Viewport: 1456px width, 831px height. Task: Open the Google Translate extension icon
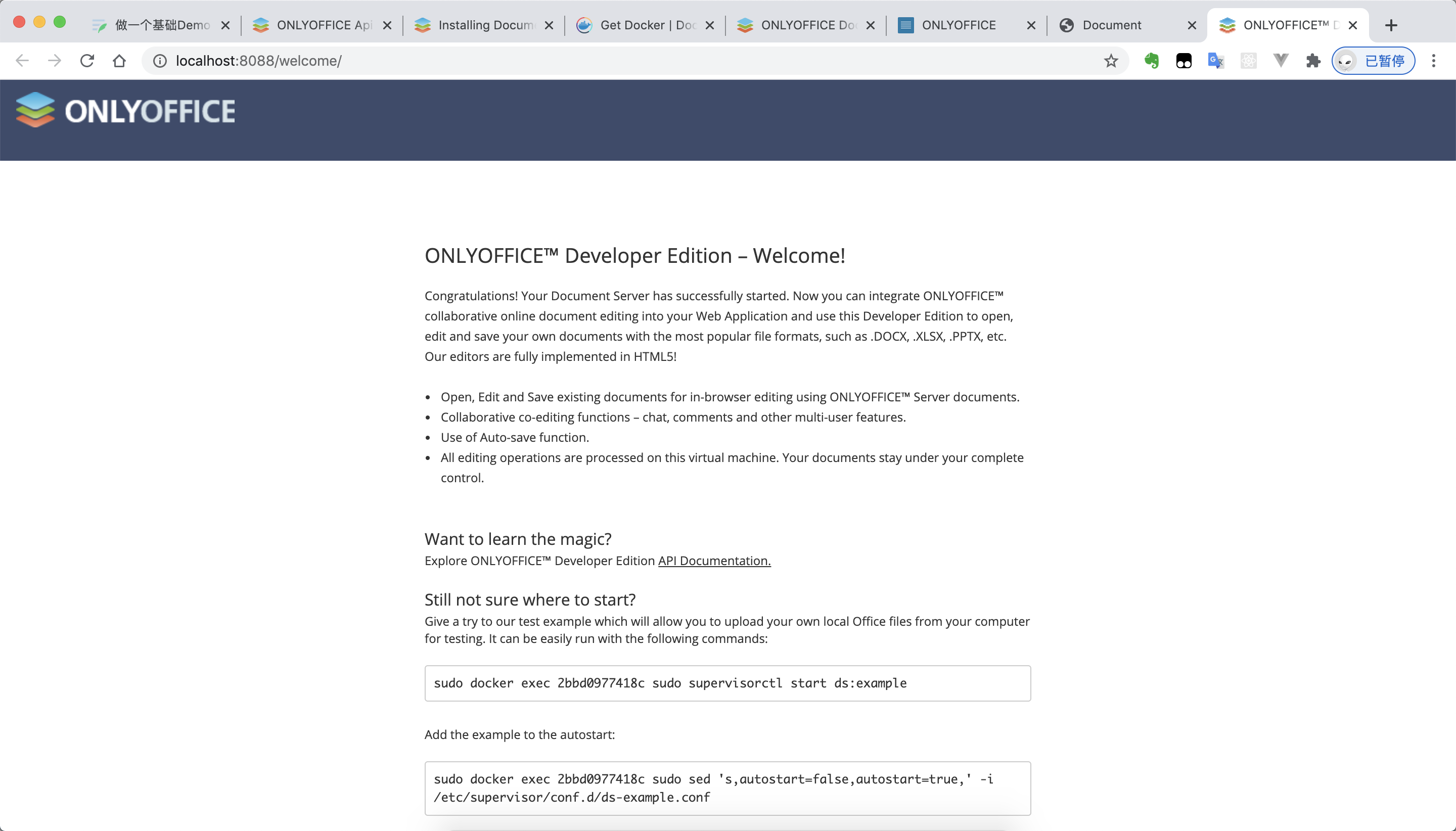1216,61
